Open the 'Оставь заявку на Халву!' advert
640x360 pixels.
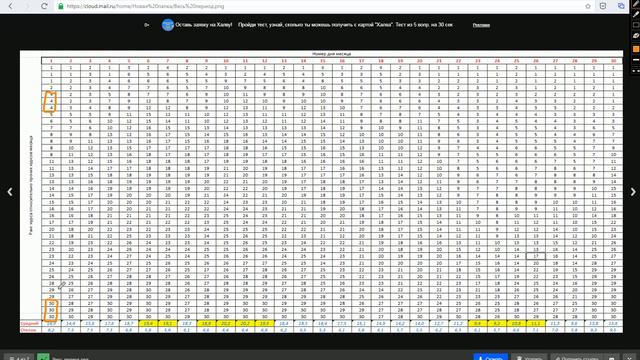click(204, 25)
